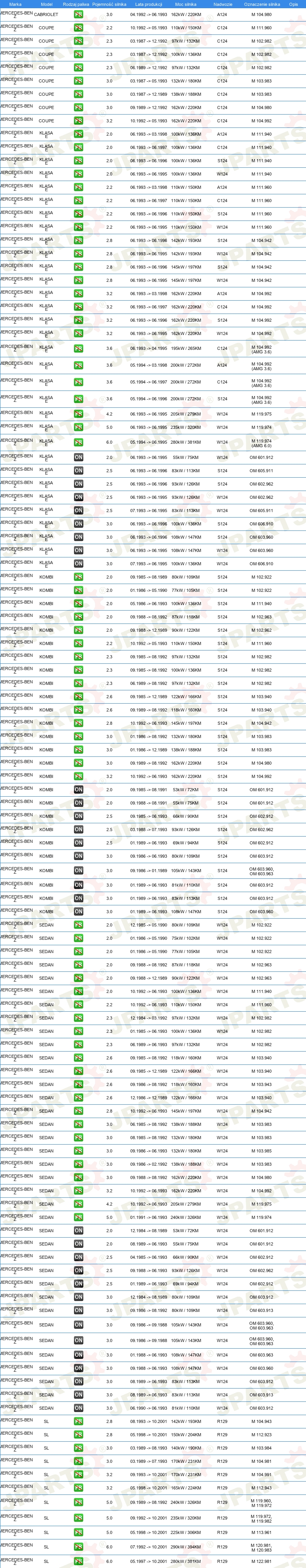Click the SEDAN 3.2 row petrol icon

(79, 1191)
